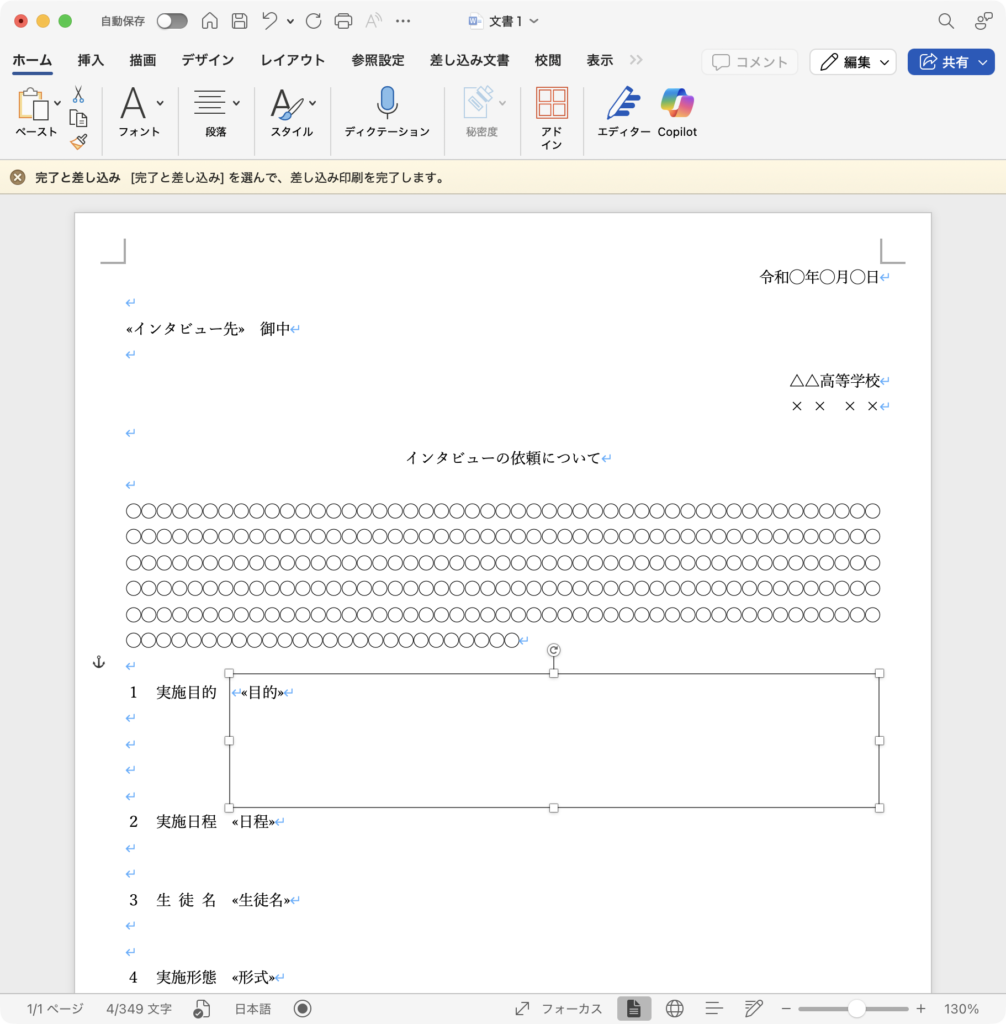Image resolution: width=1006 pixels, height=1024 pixels.
Task: Toggle the AutoSave switch
Action: point(171,21)
